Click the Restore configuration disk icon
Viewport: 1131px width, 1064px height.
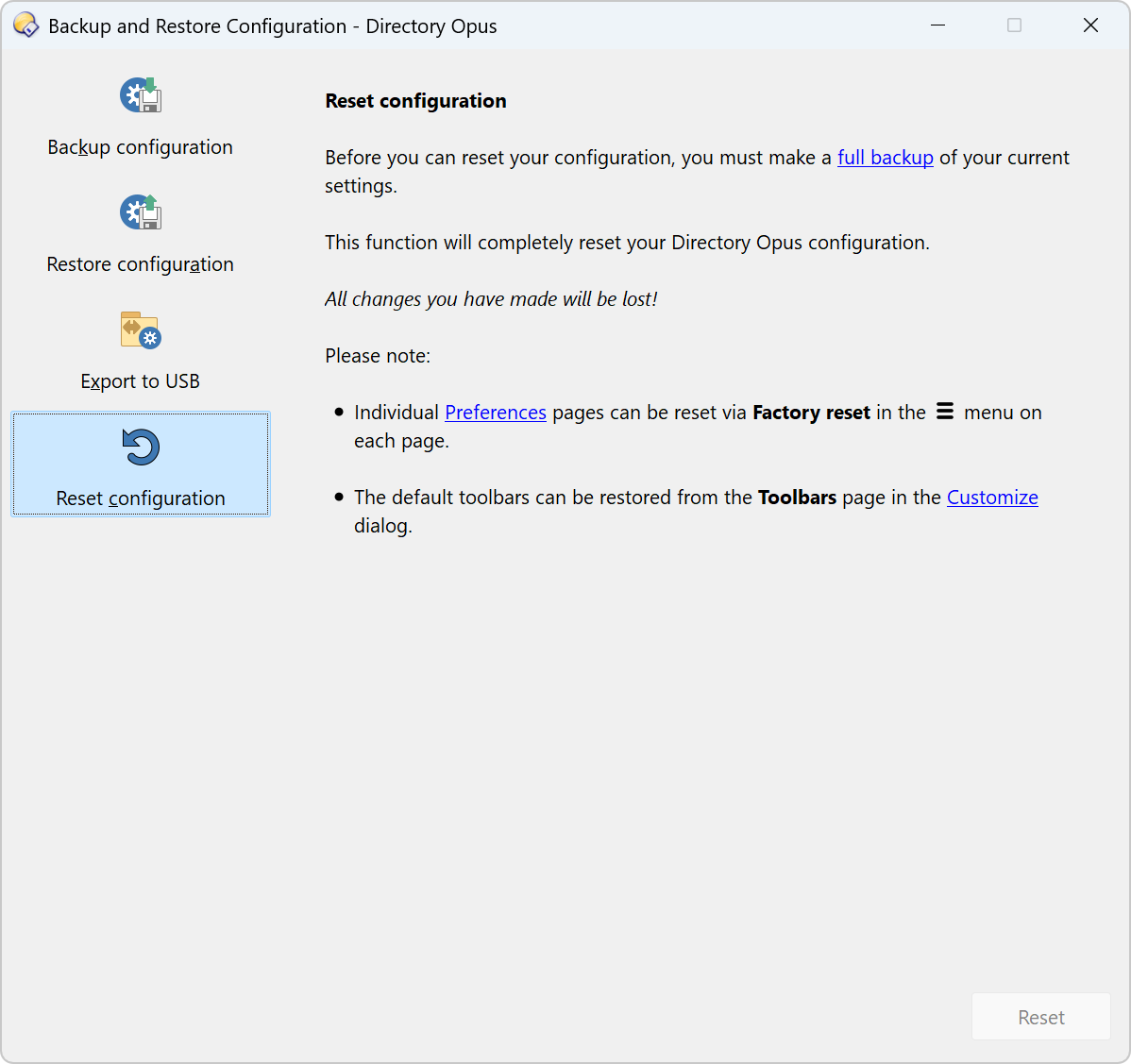(x=141, y=212)
